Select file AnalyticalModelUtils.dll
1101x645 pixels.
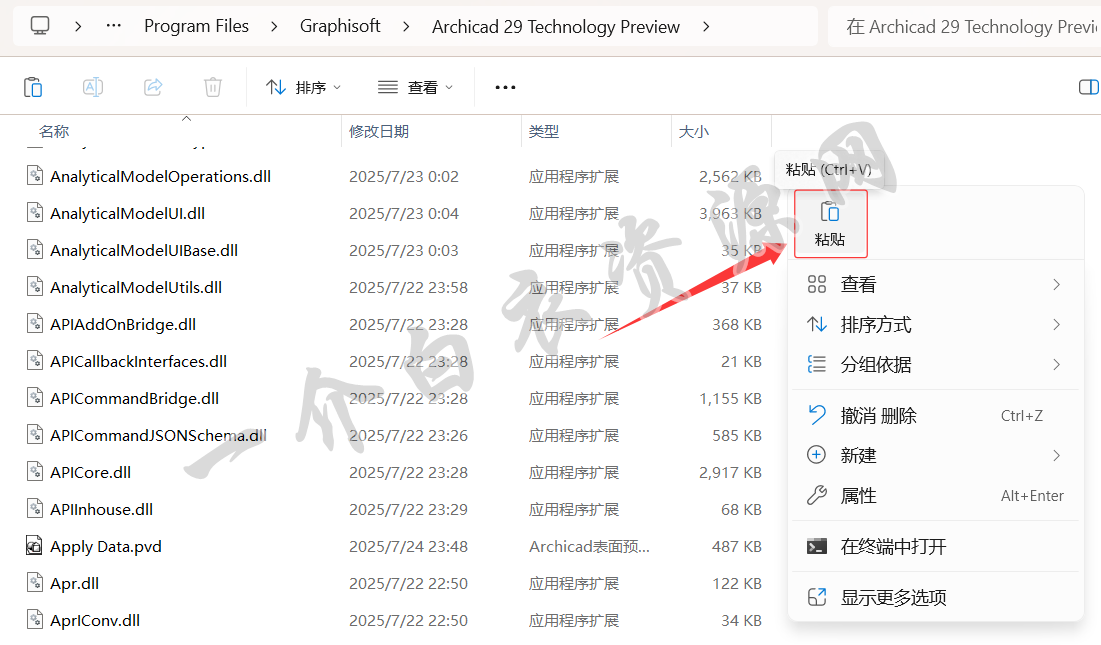pos(136,288)
